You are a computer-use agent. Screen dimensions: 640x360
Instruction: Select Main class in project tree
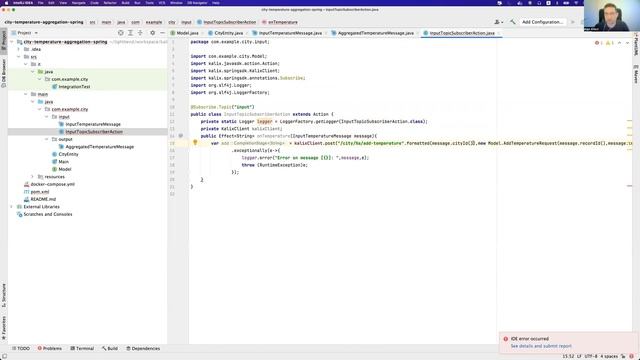(x=63, y=162)
